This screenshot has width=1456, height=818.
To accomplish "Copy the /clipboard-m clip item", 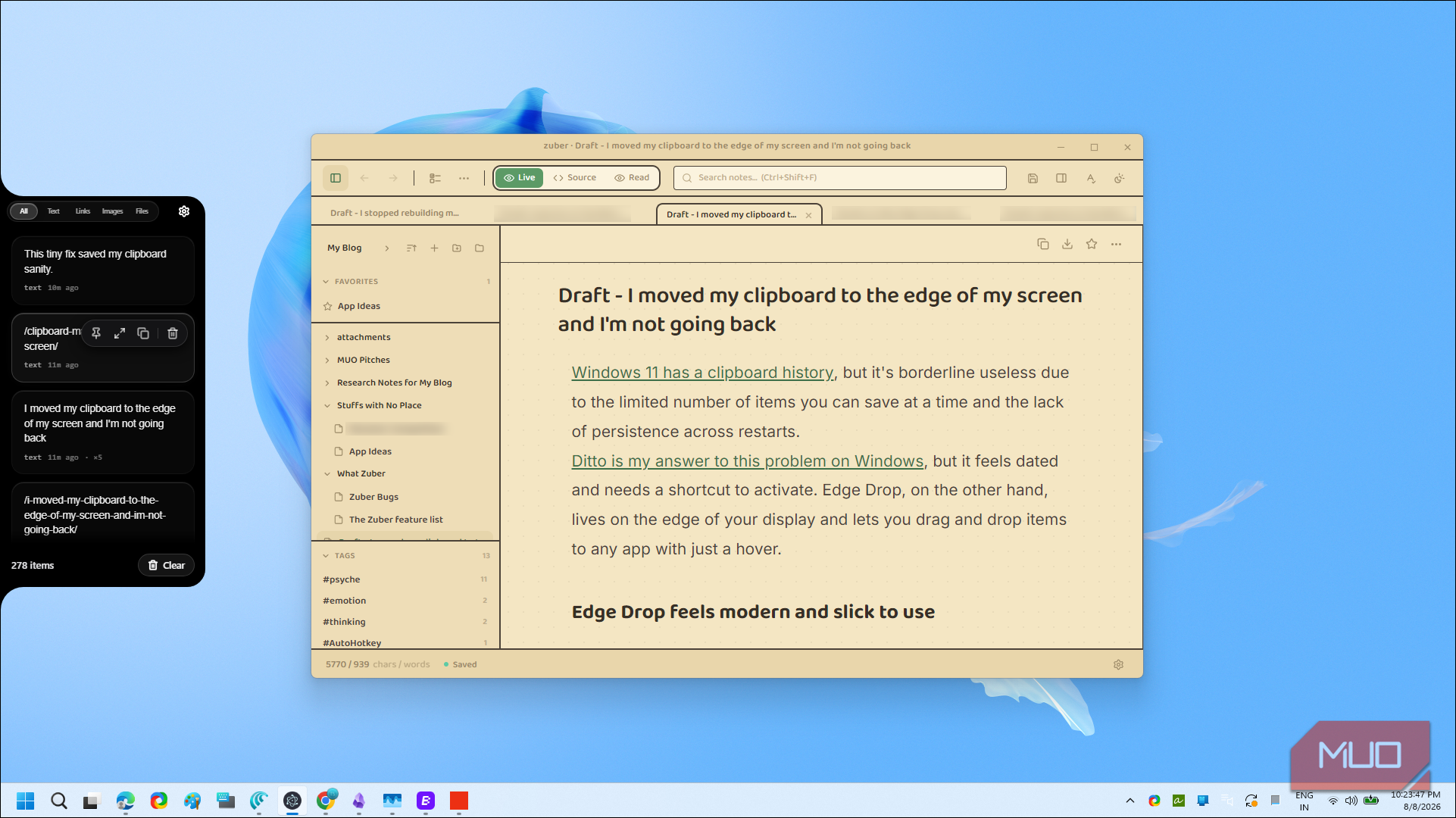I will (x=143, y=333).
